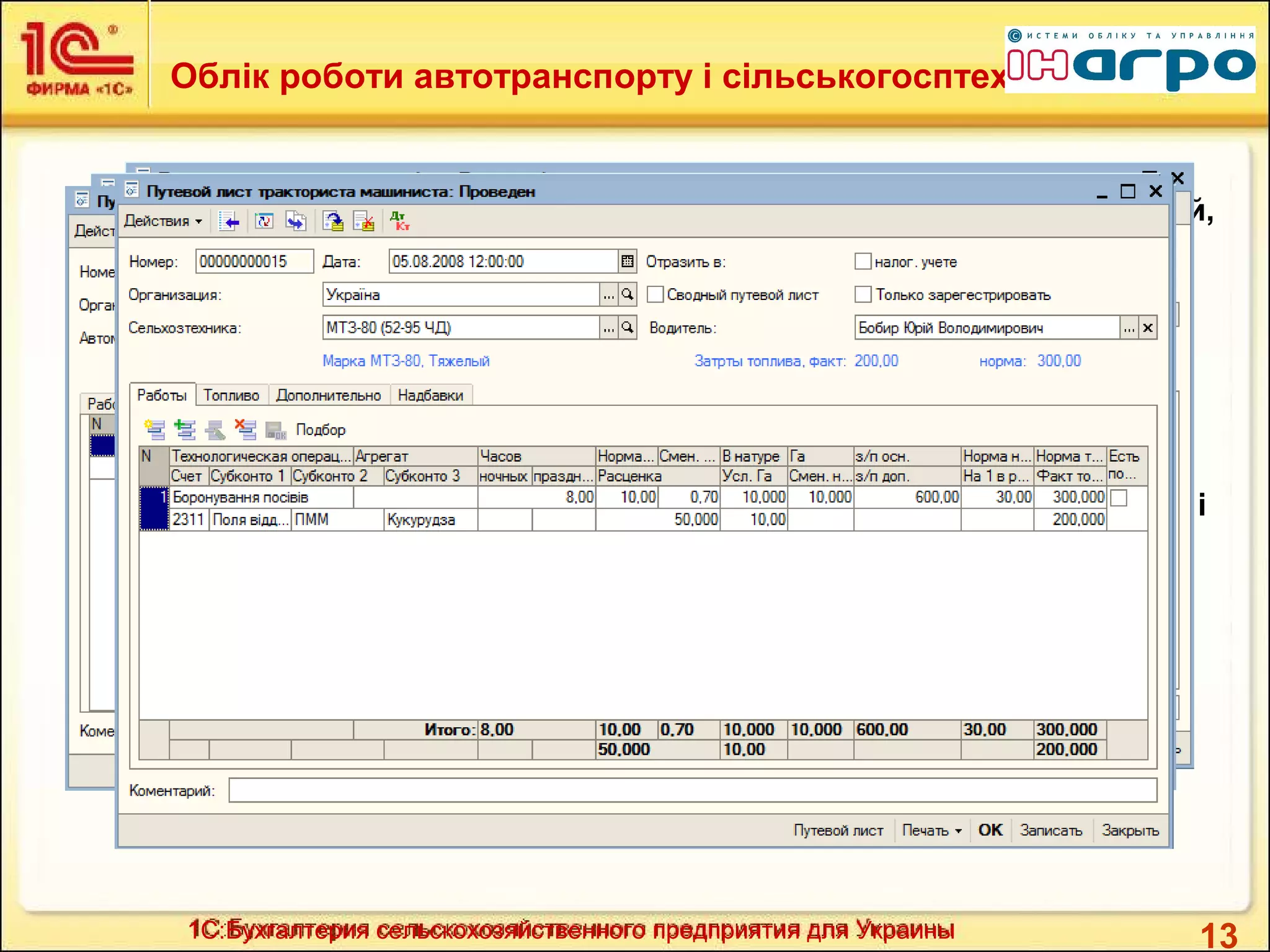Switch to the Дополнительно tab

(329, 395)
